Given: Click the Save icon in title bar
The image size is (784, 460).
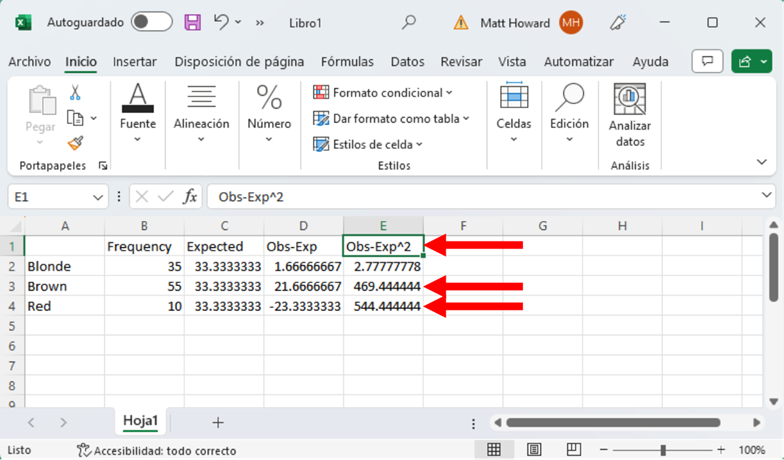Looking at the screenshot, I should pos(193,22).
